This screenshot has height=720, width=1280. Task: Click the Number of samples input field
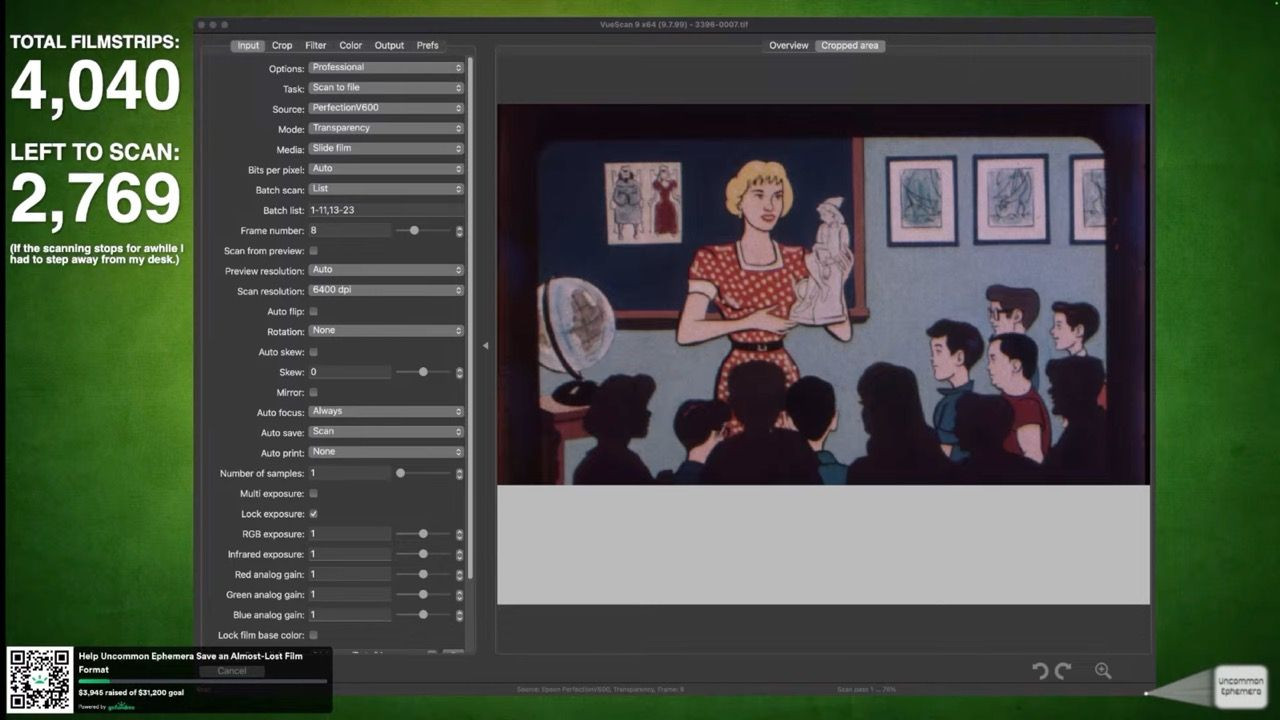tap(349, 473)
